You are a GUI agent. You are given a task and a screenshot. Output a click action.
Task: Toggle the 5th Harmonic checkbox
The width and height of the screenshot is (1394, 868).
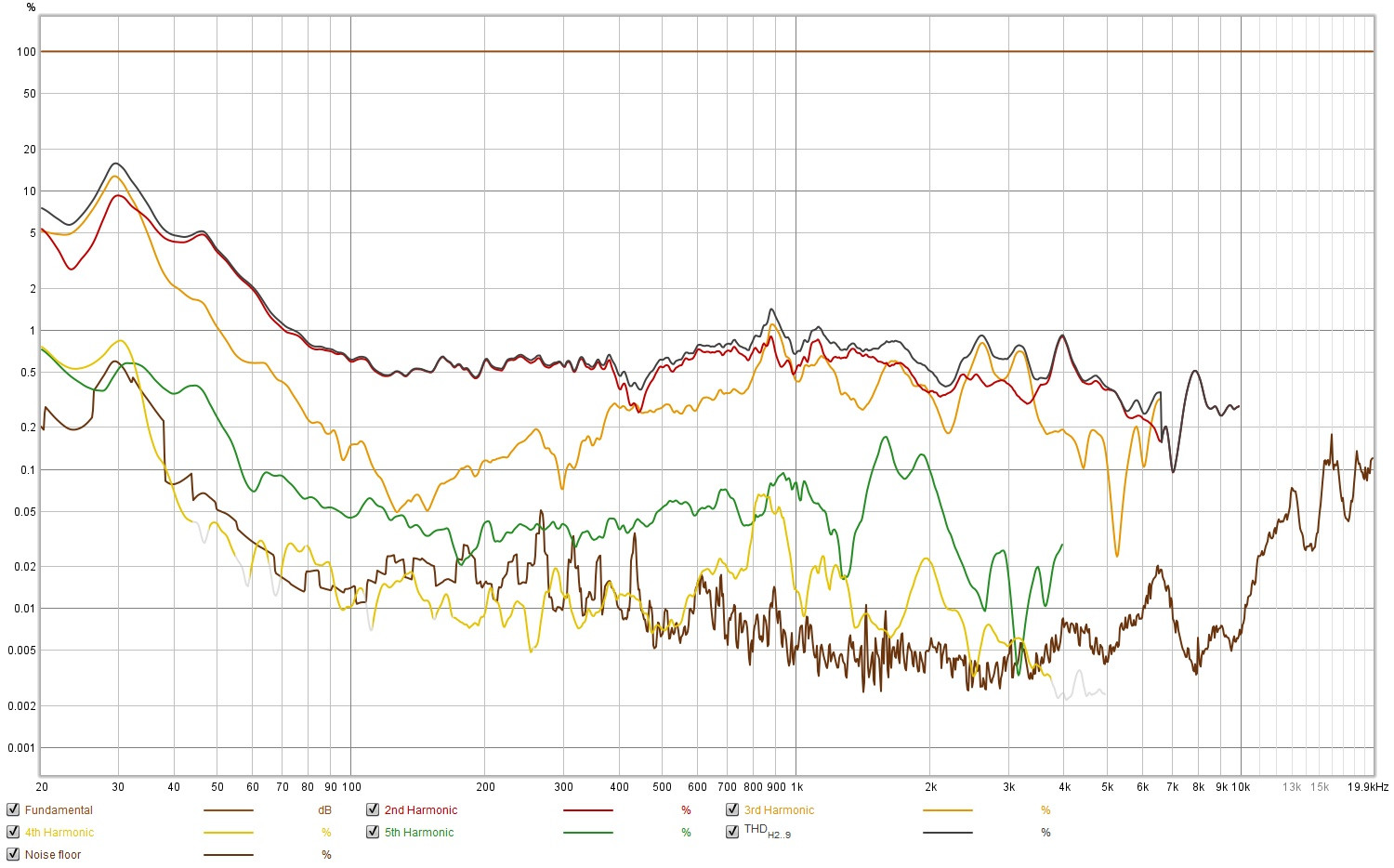(373, 832)
